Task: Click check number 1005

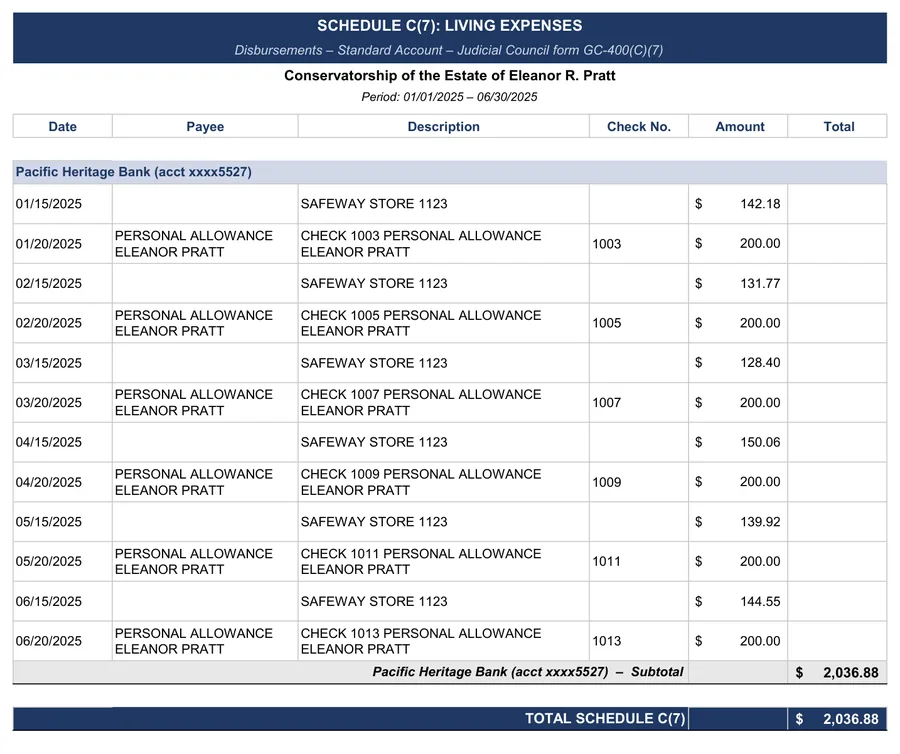Action: tap(607, 323)
